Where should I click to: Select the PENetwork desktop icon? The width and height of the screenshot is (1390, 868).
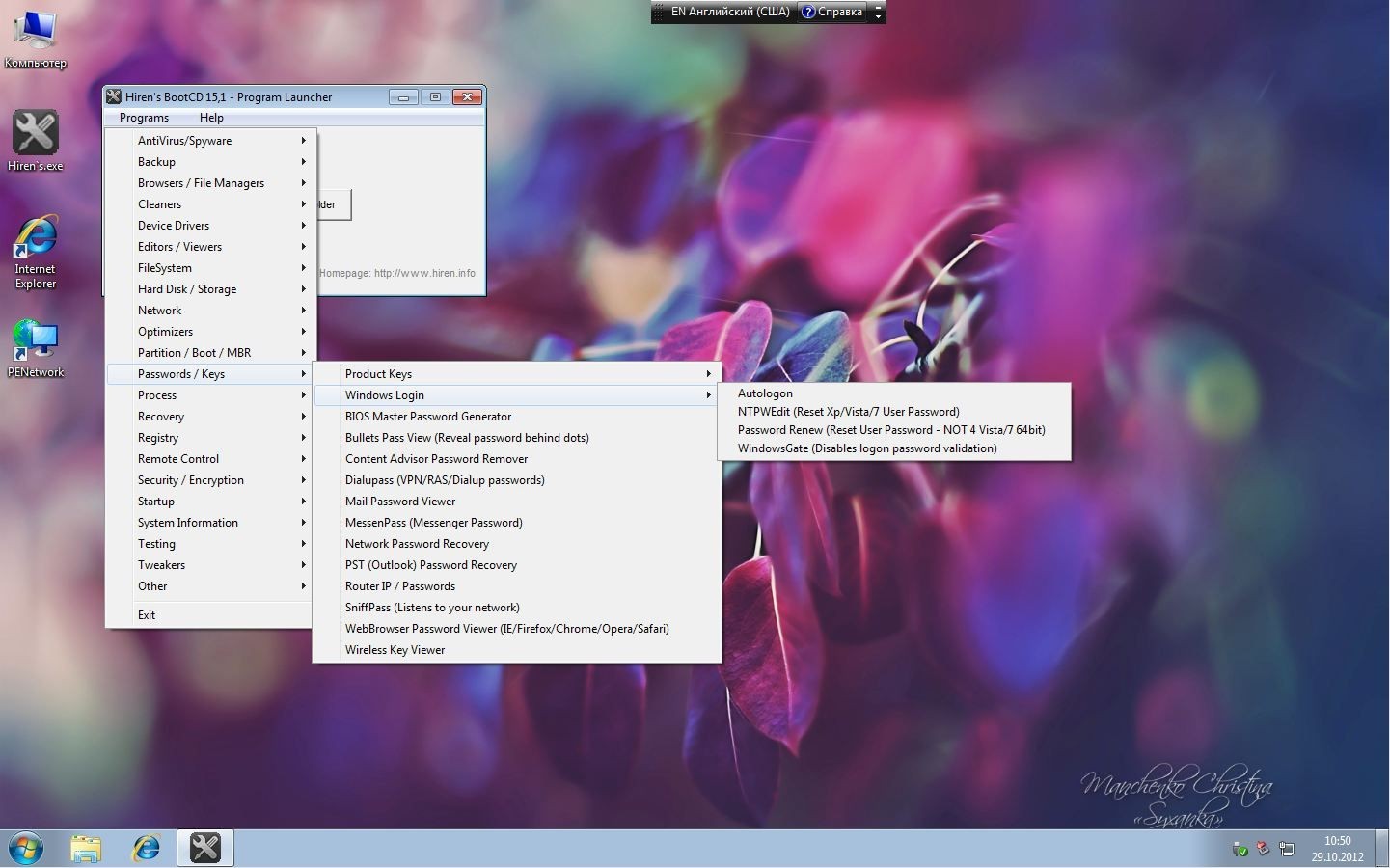point(36,348)
